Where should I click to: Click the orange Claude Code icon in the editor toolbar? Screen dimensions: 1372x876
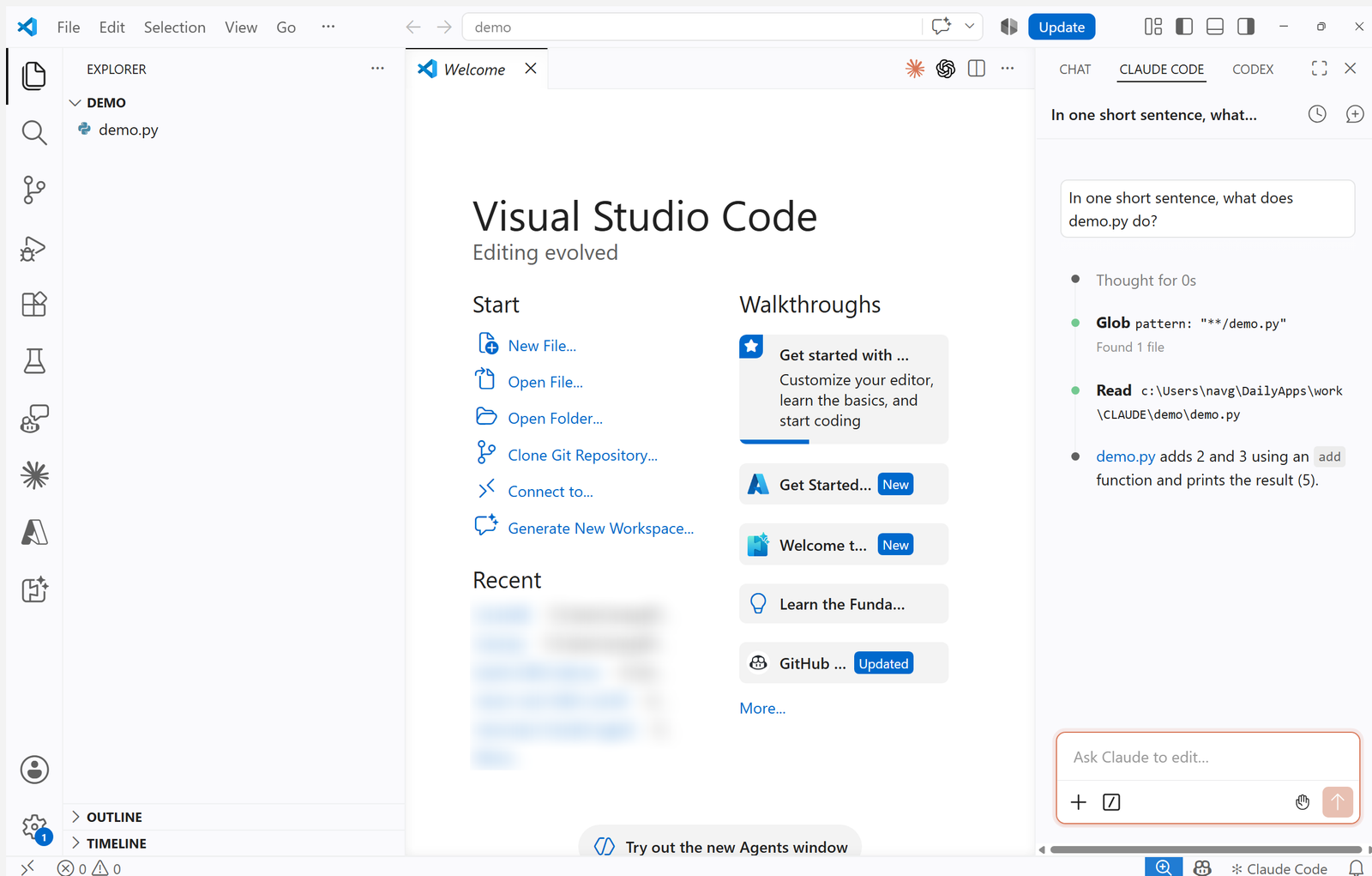(x=915, y=69)
